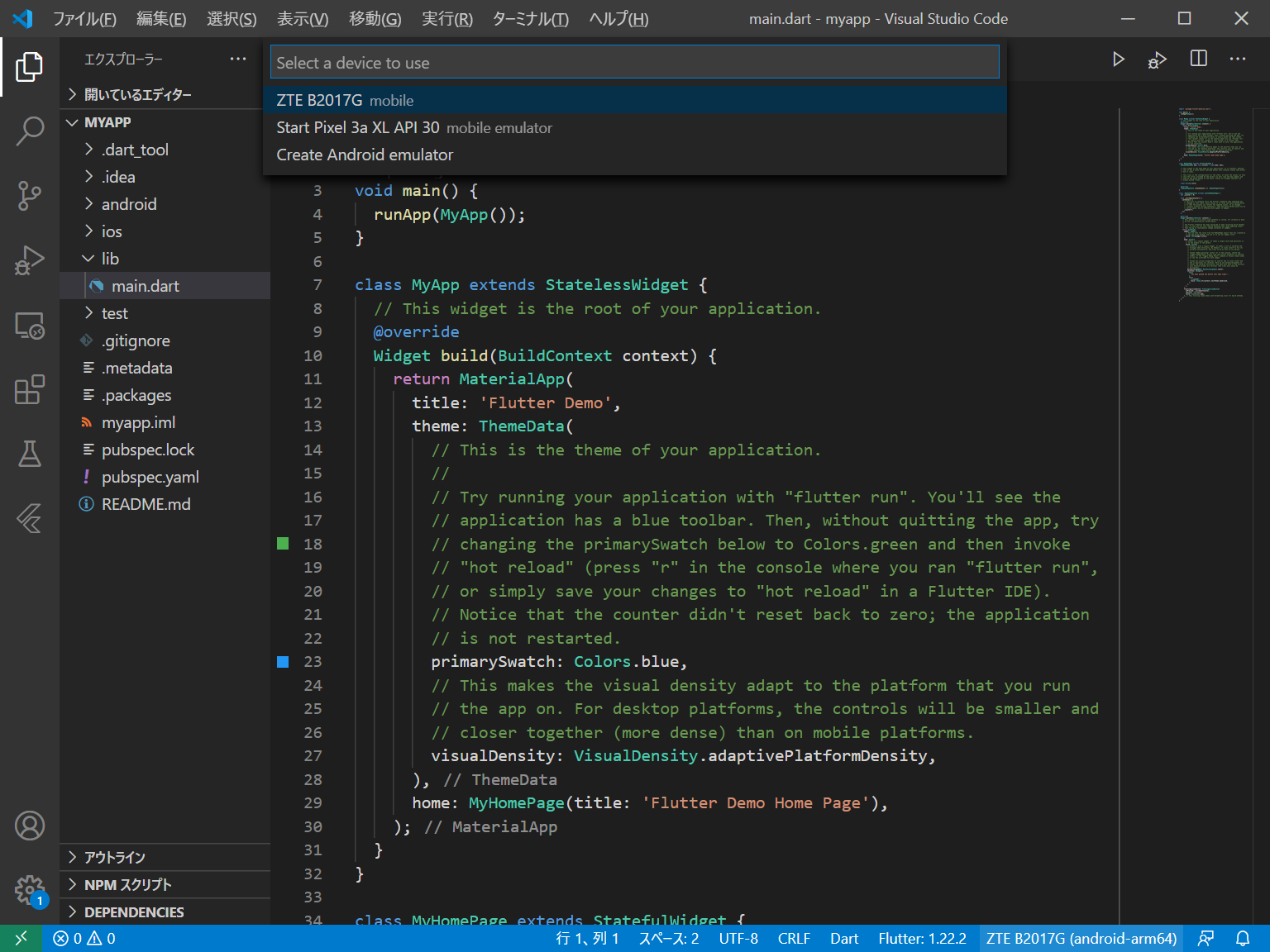
Task: Open the Remote Explorer view
Action: (x=31, y=326)
